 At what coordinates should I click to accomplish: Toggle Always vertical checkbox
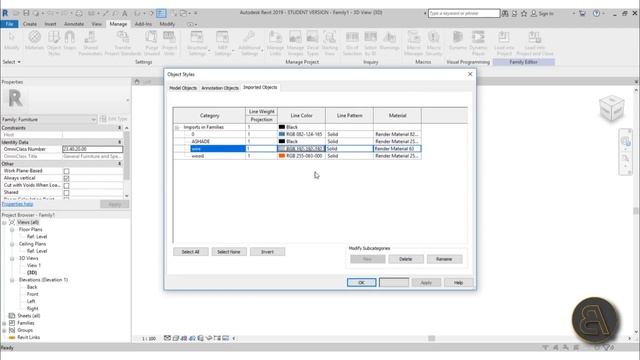pyautogui.click(x=67, y=178)
